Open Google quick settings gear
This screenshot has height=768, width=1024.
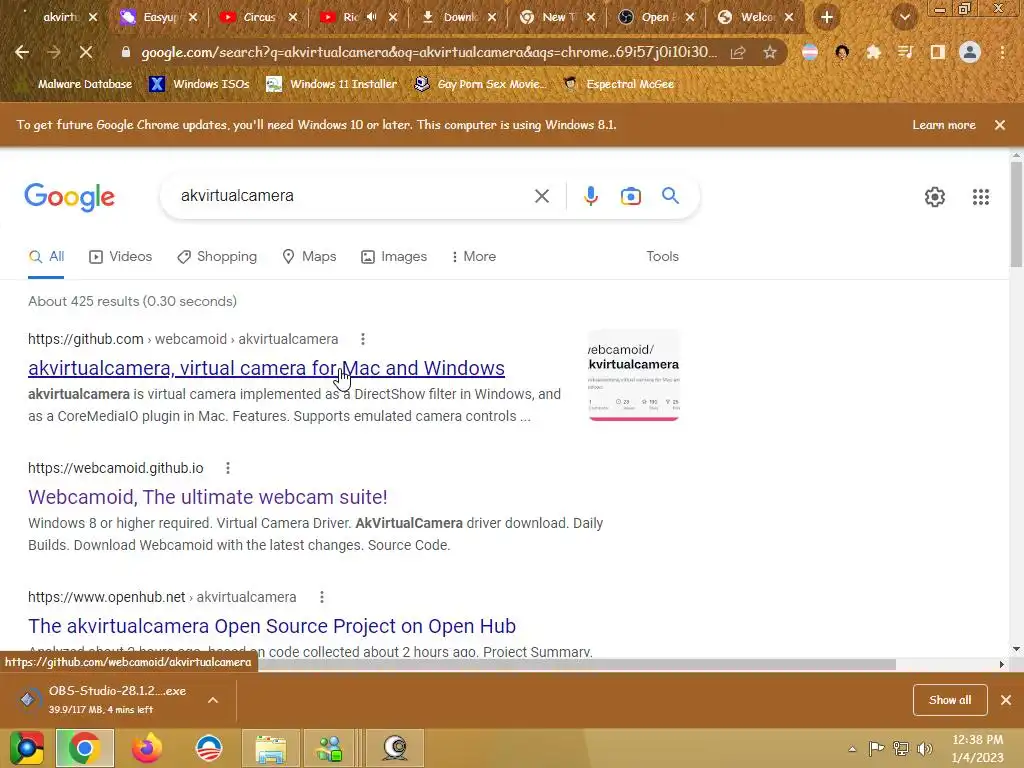pos(935,197)
